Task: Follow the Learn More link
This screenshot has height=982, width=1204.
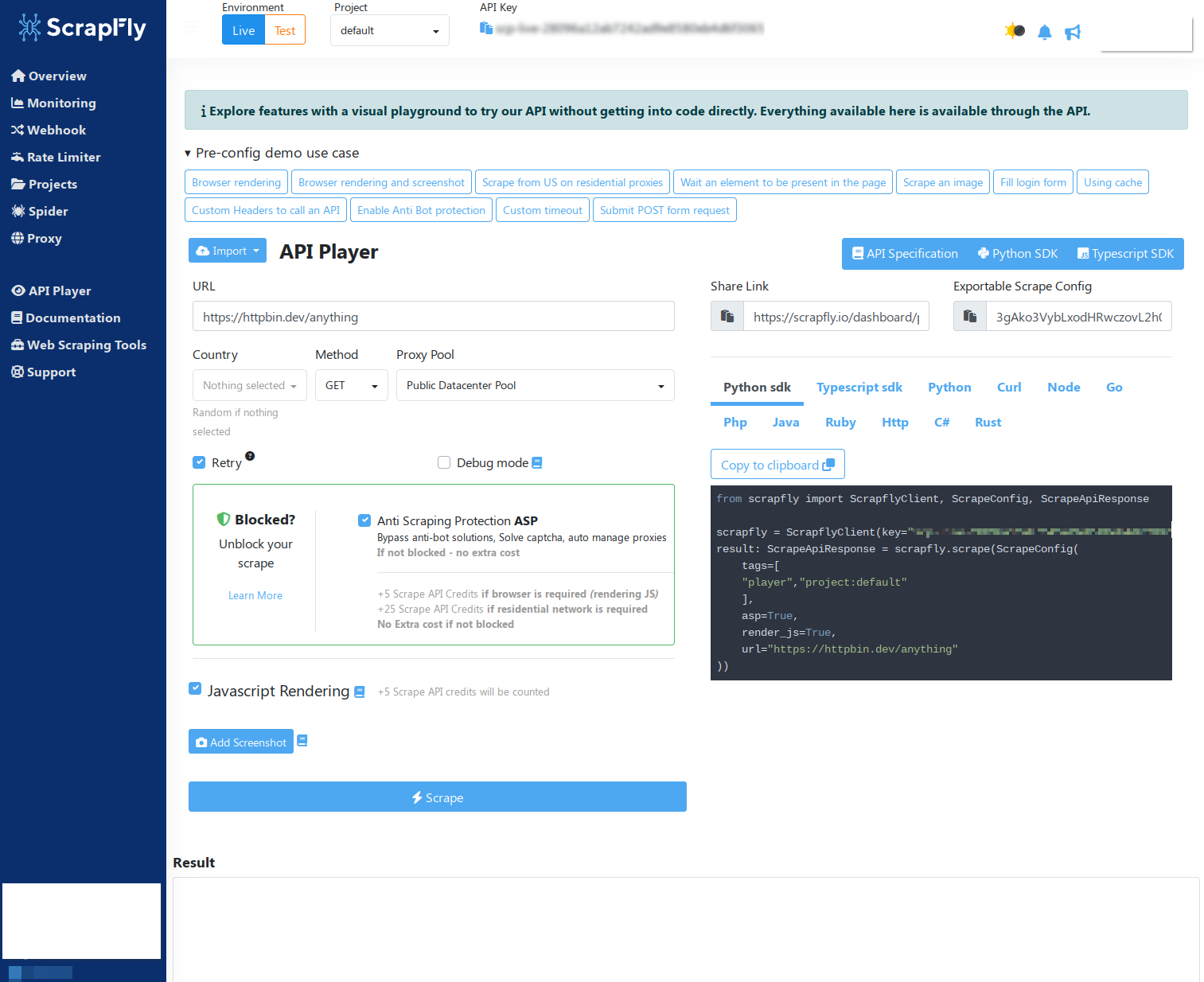Action: pos(255,595)
